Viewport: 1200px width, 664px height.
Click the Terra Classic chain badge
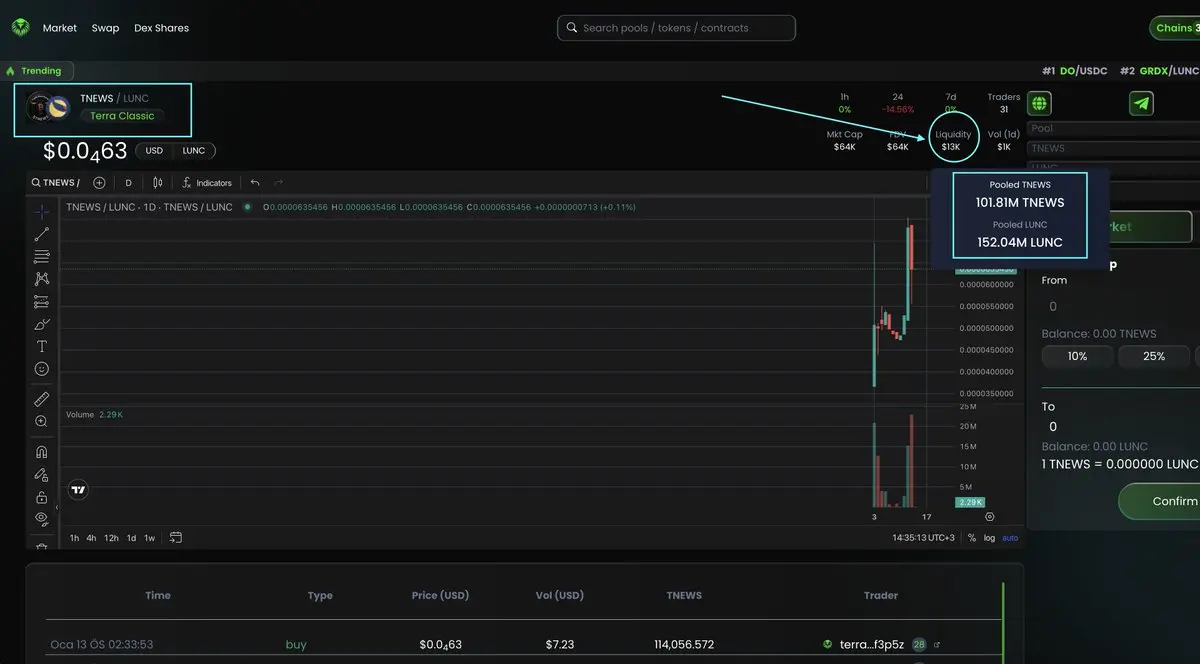pyautogui.click(x=122, y=116)
